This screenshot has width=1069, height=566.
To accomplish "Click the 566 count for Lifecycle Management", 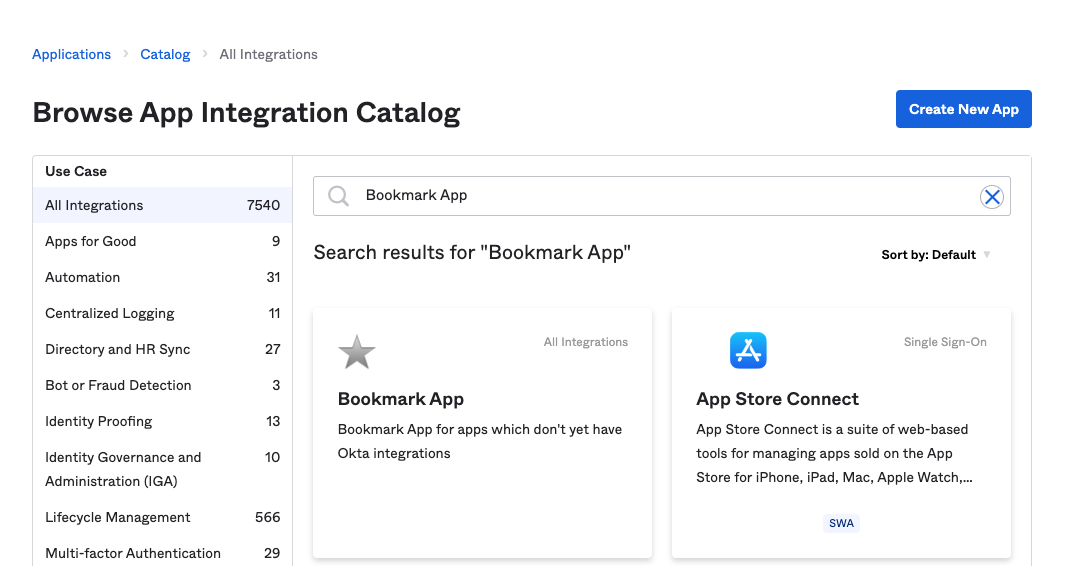I will coord(267,518).
